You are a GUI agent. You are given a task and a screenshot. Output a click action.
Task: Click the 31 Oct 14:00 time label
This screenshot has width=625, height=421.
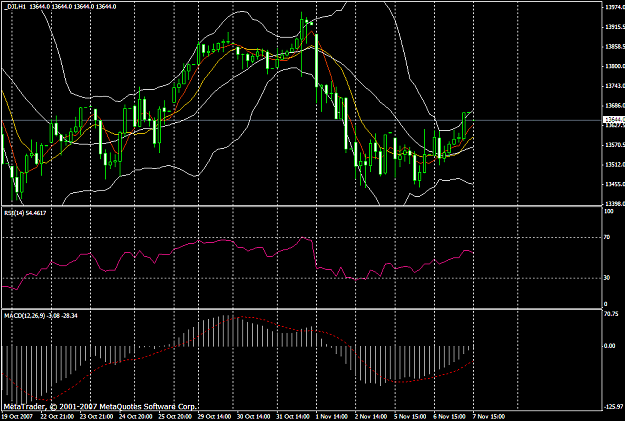(293, 417)
